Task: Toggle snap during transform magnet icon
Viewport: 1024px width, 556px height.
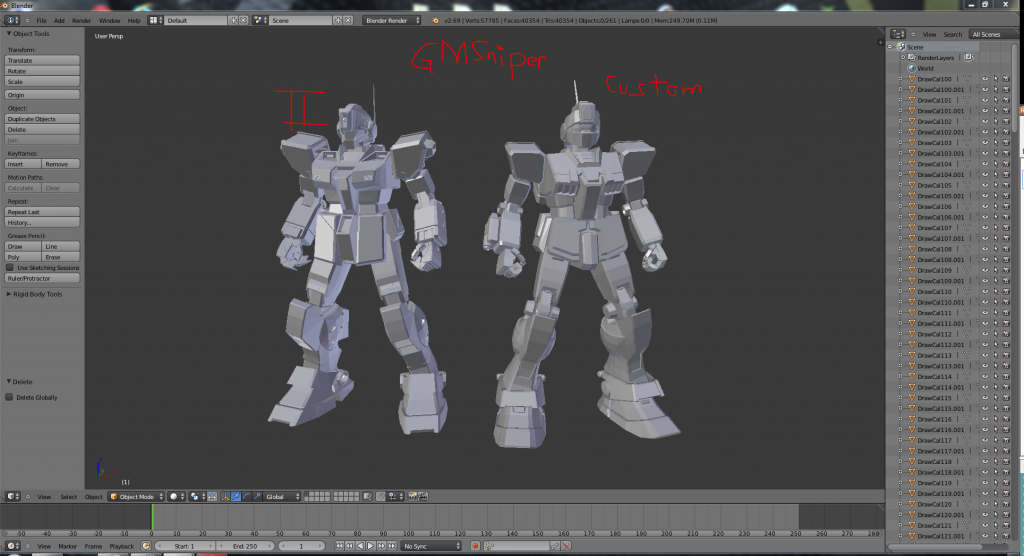Action: coord(381,497)
